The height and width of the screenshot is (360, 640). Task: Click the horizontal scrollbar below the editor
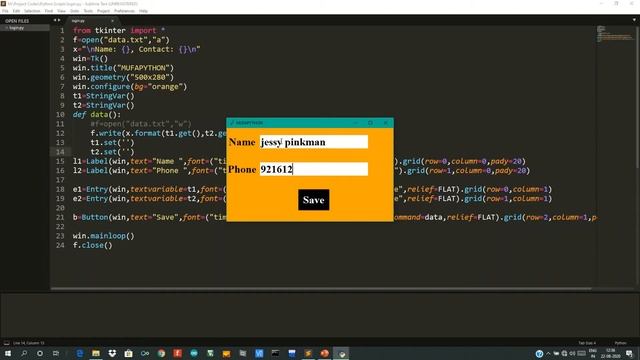coord(321,289)
